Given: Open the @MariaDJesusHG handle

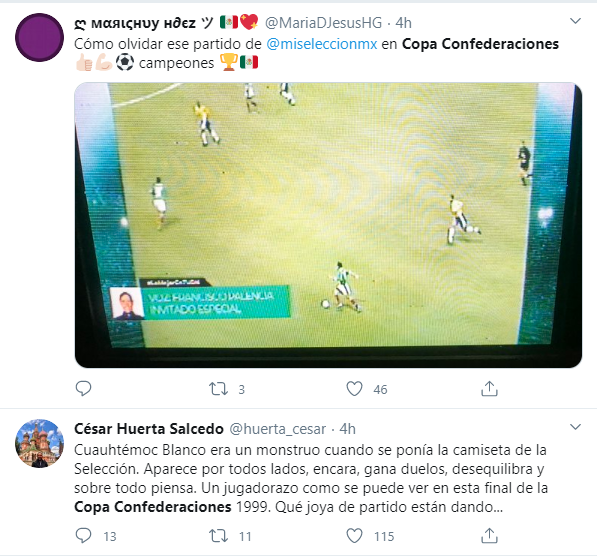Looking at the screenshot, I should (323, 23).
